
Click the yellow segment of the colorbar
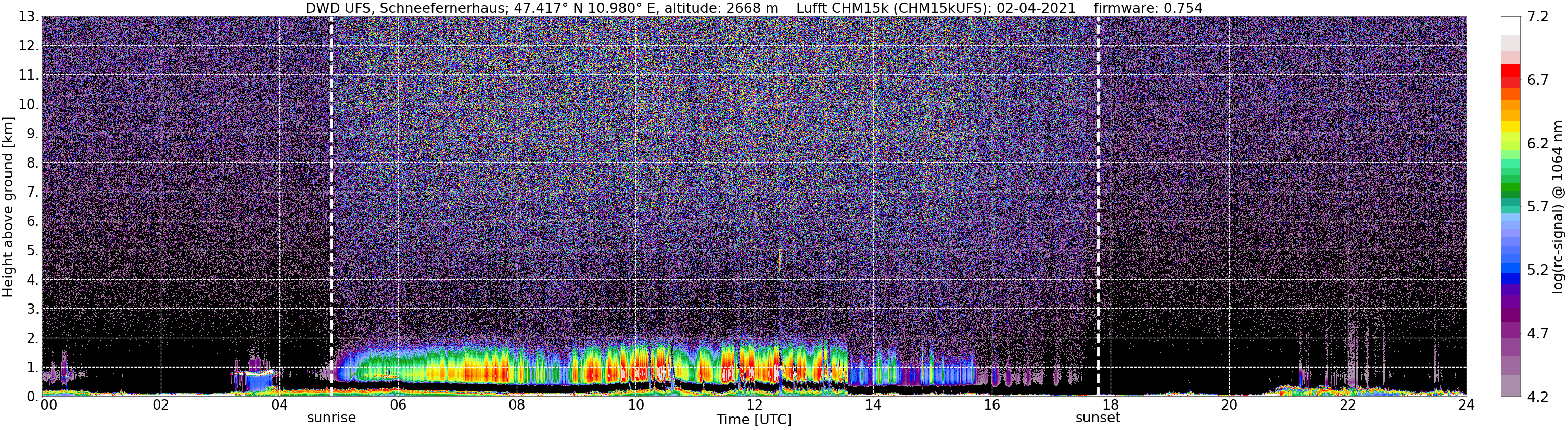pos(1511,126)
